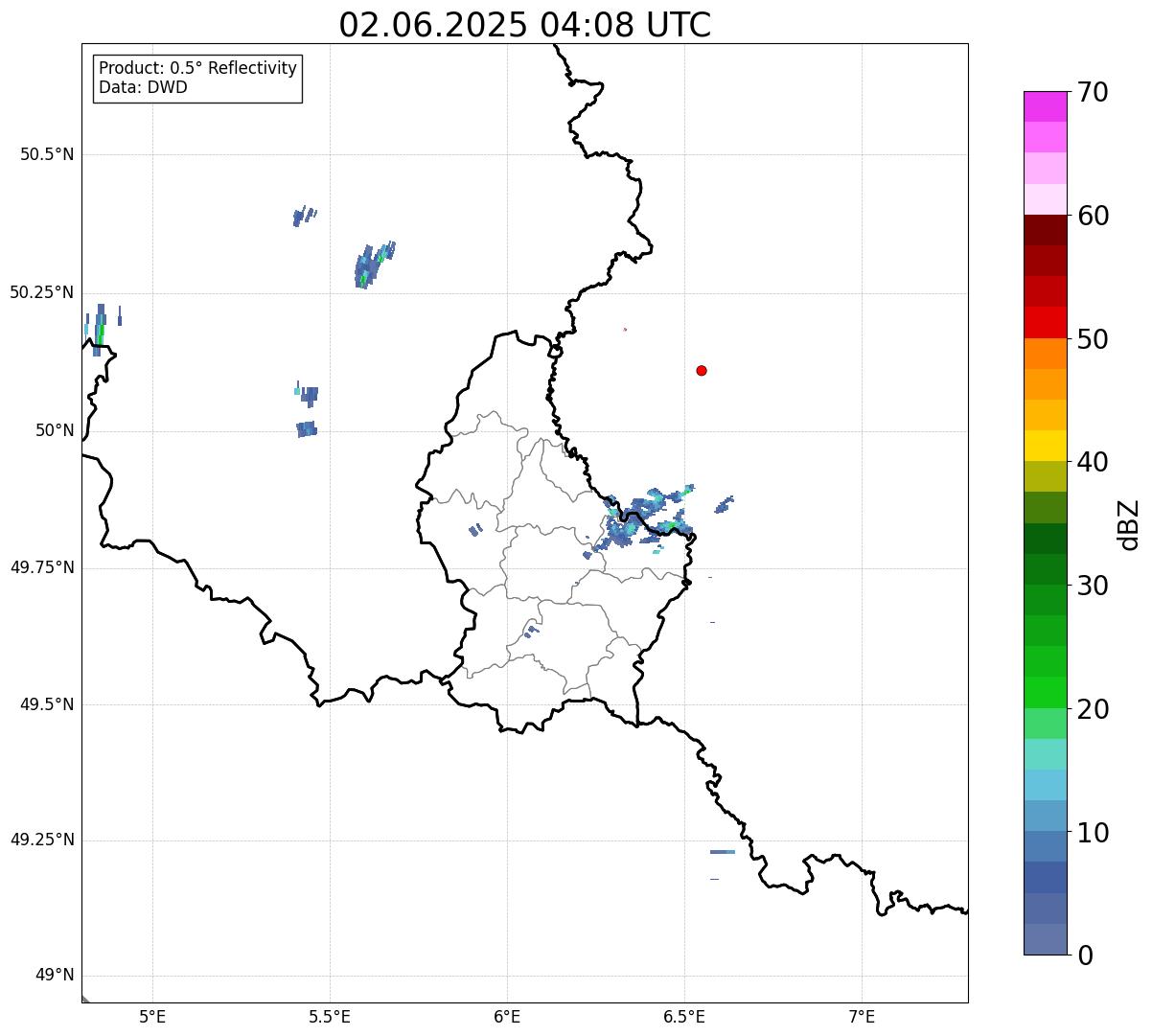Click the 49.75°N latitude label
Image resolution: width=1152 pixels, height=1036 pixels.
point(42,568)
